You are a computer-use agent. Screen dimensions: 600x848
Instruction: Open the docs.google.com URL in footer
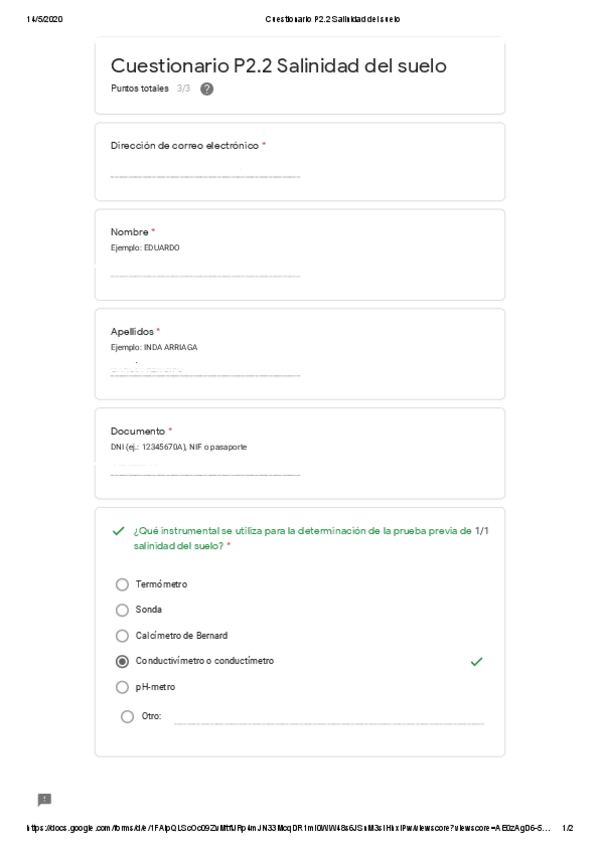point(288,828)
